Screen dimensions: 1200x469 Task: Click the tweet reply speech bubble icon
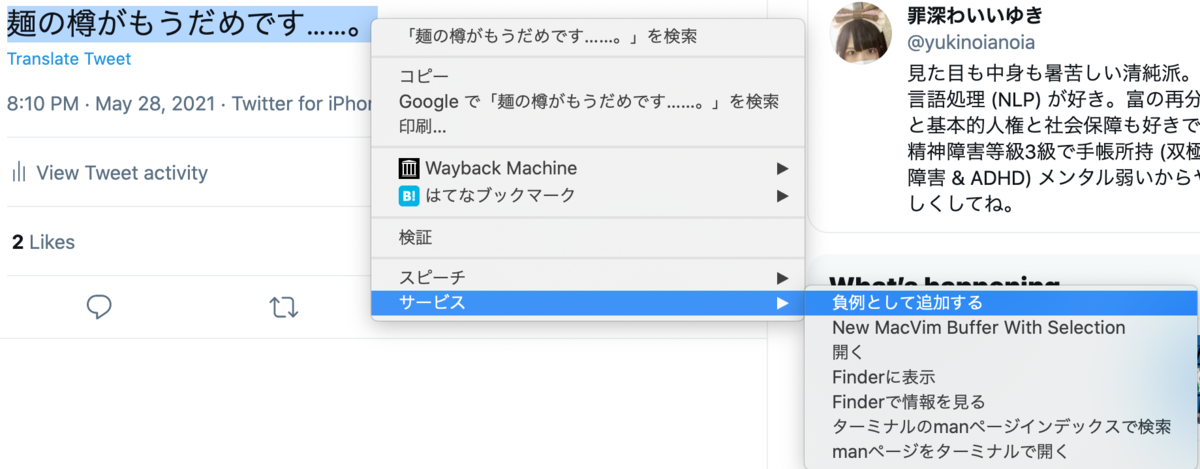[98, 306]
